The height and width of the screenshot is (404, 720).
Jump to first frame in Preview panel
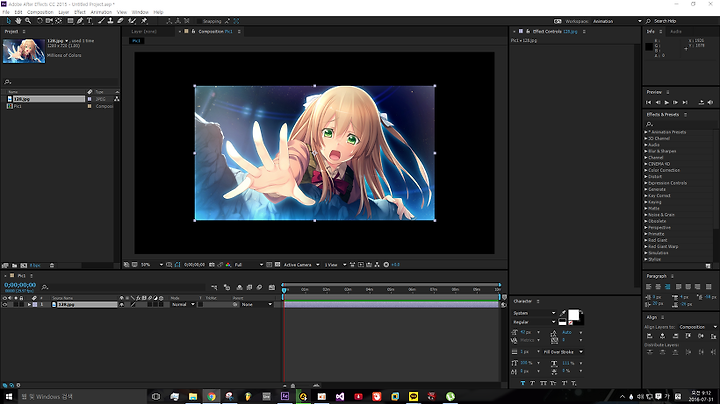tap(648, 102)
